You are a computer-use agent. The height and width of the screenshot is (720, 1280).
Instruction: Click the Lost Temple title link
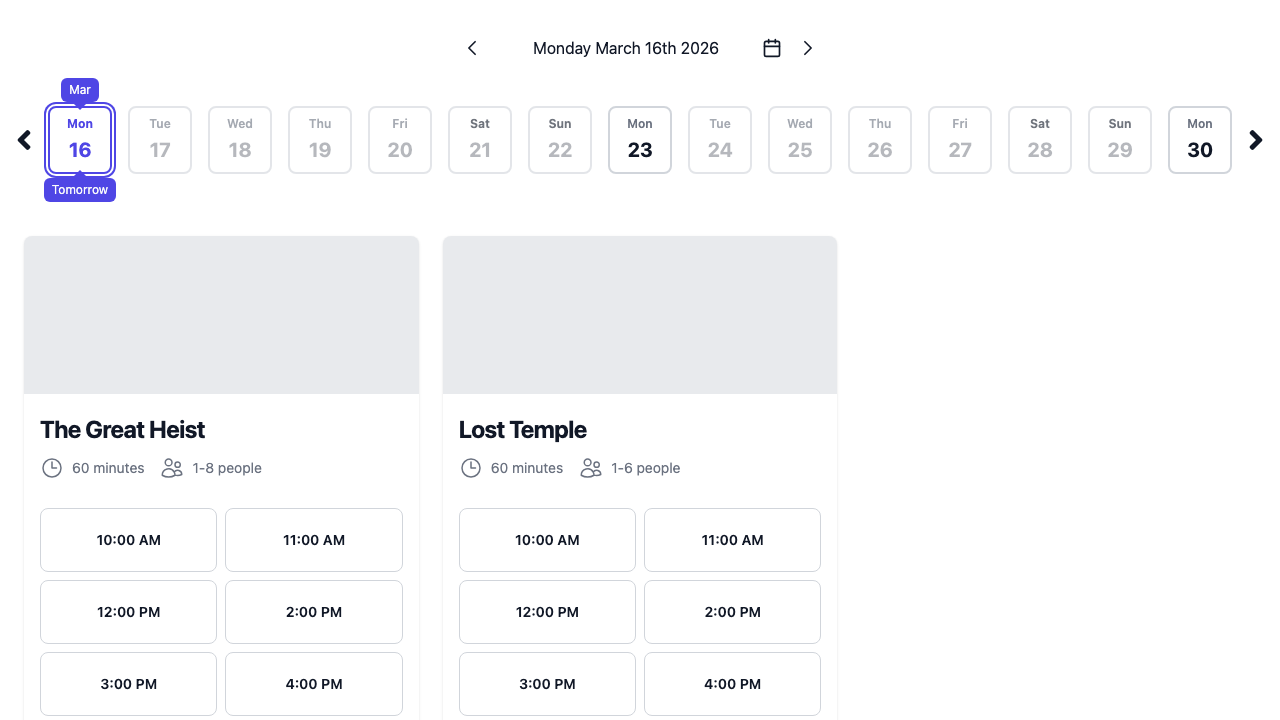pos(522,429)
